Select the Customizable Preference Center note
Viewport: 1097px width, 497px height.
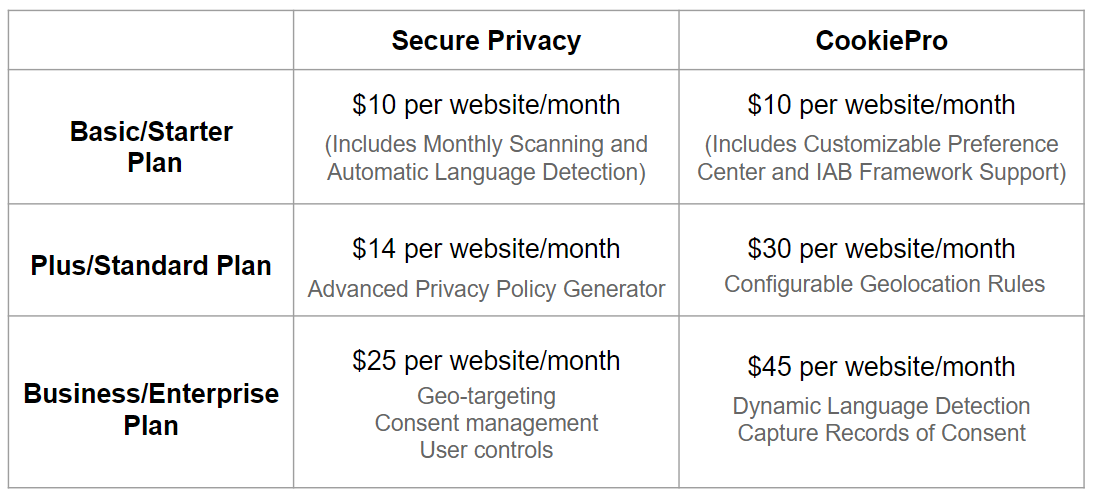pos(882,158)
